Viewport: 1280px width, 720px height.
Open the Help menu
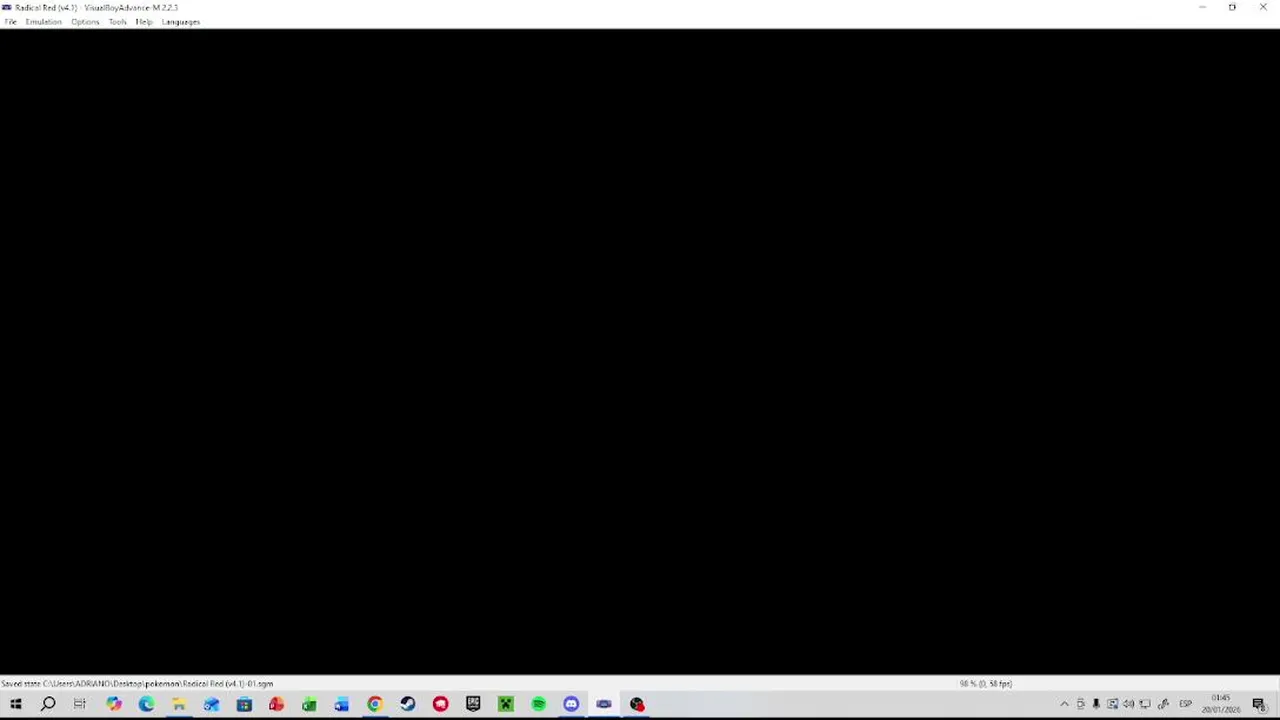[x=144, y=21]
